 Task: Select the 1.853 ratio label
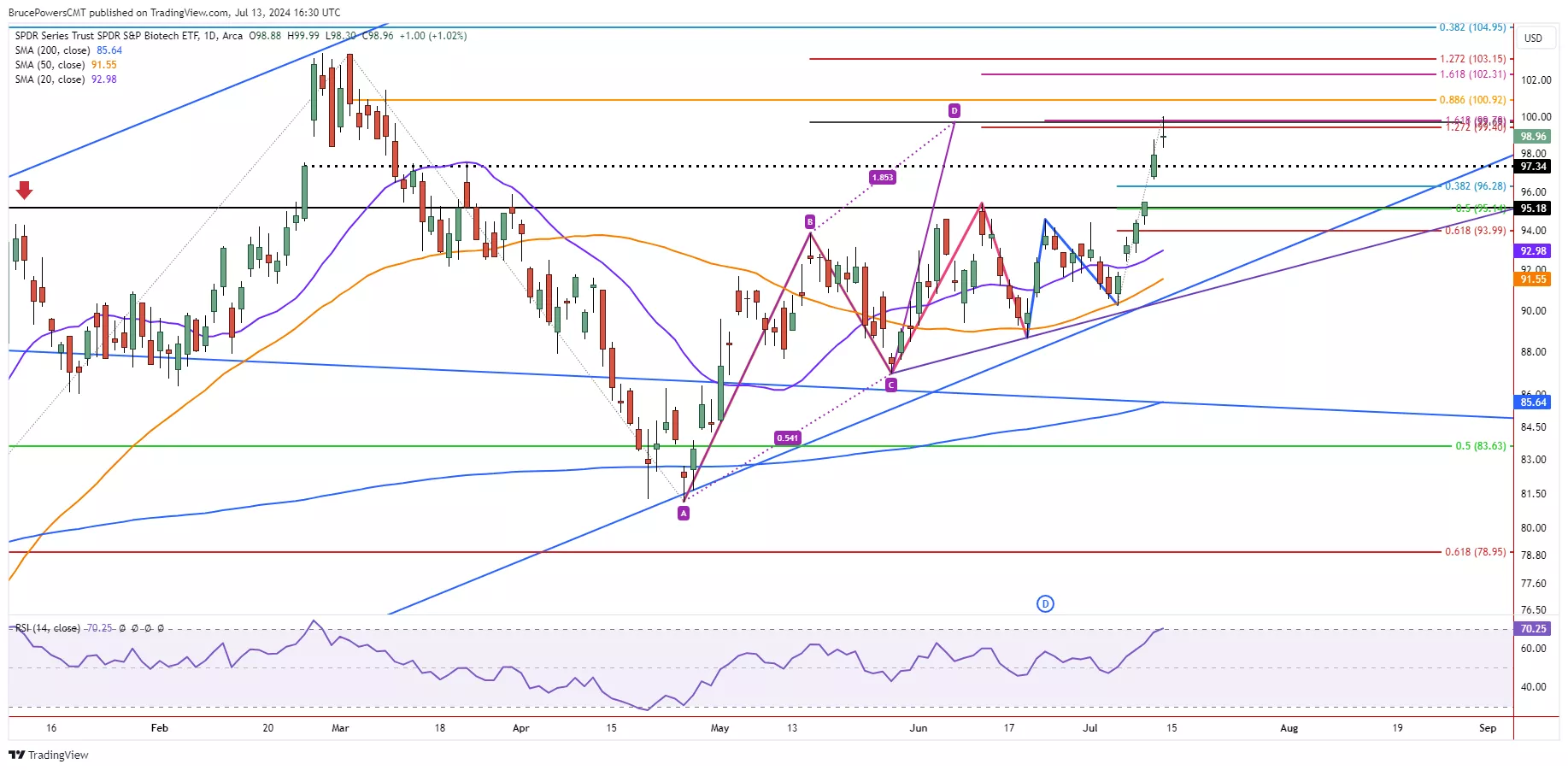tap(882, 178)
